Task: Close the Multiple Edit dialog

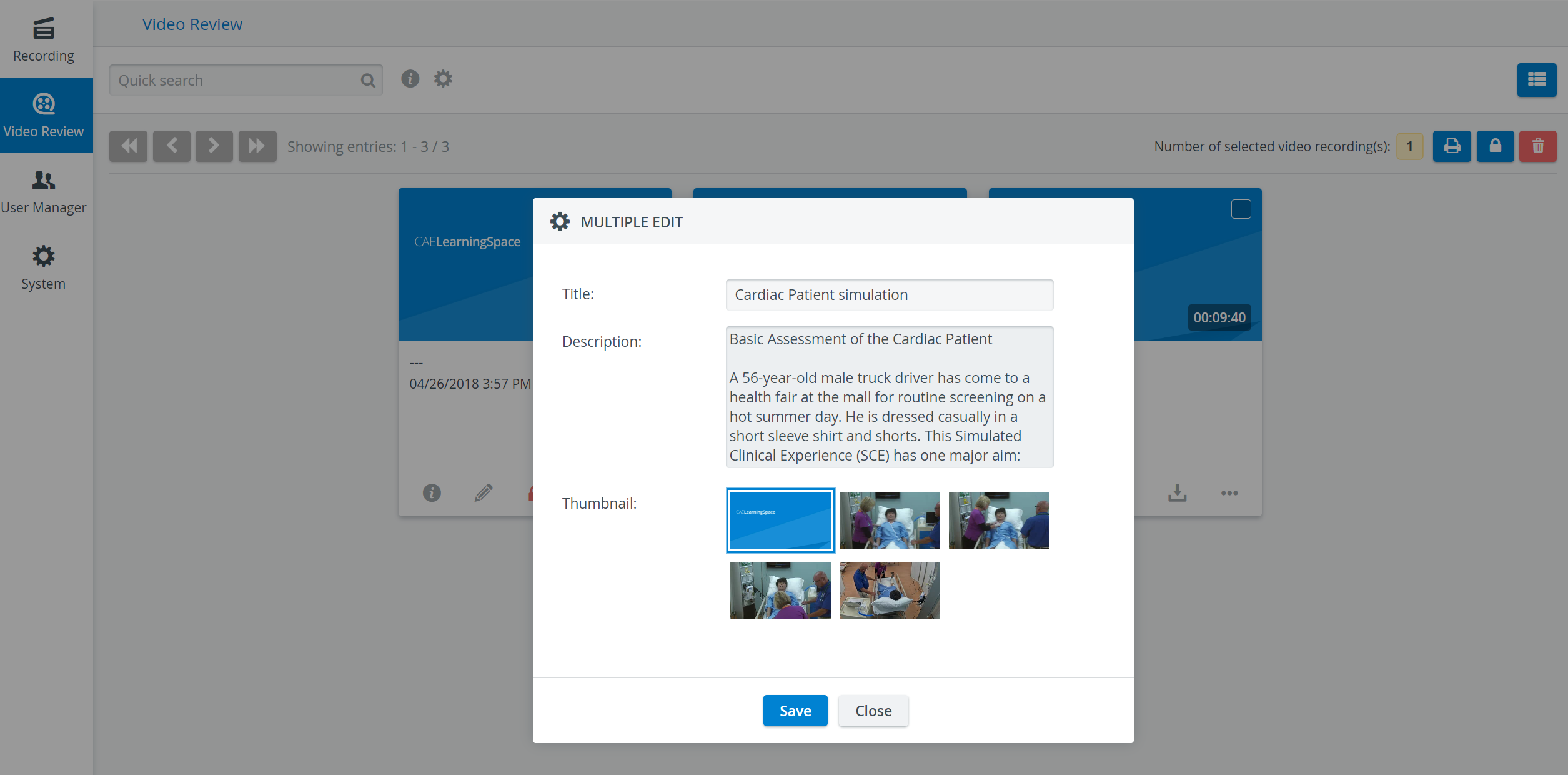Action: (x=873, y=711)
